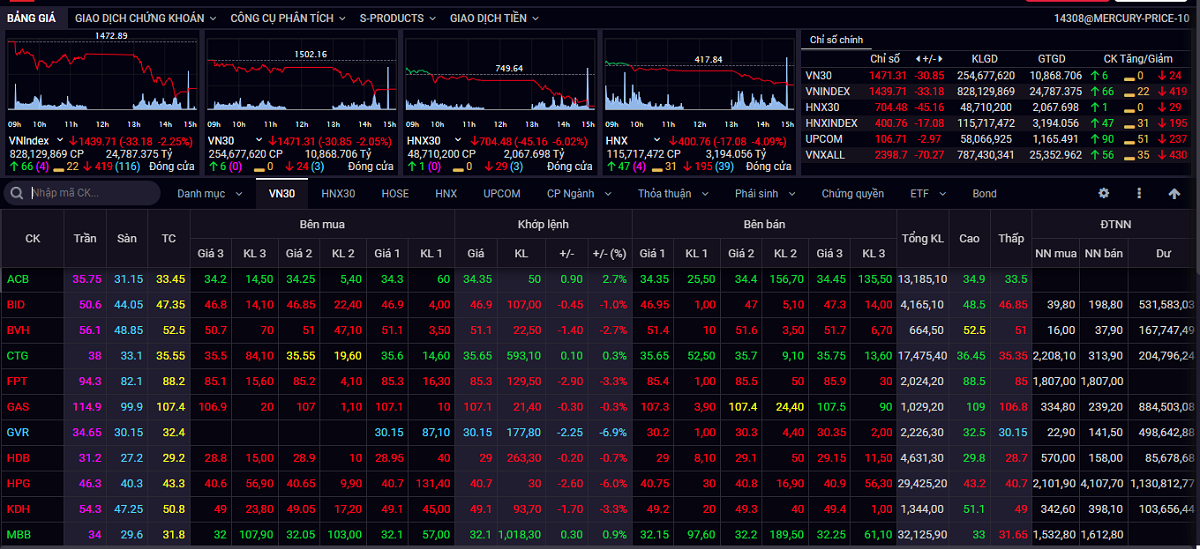The image size is (1200, 549).
Task: Click the HPG ticker symbol
Action: [x=16, y=483]
